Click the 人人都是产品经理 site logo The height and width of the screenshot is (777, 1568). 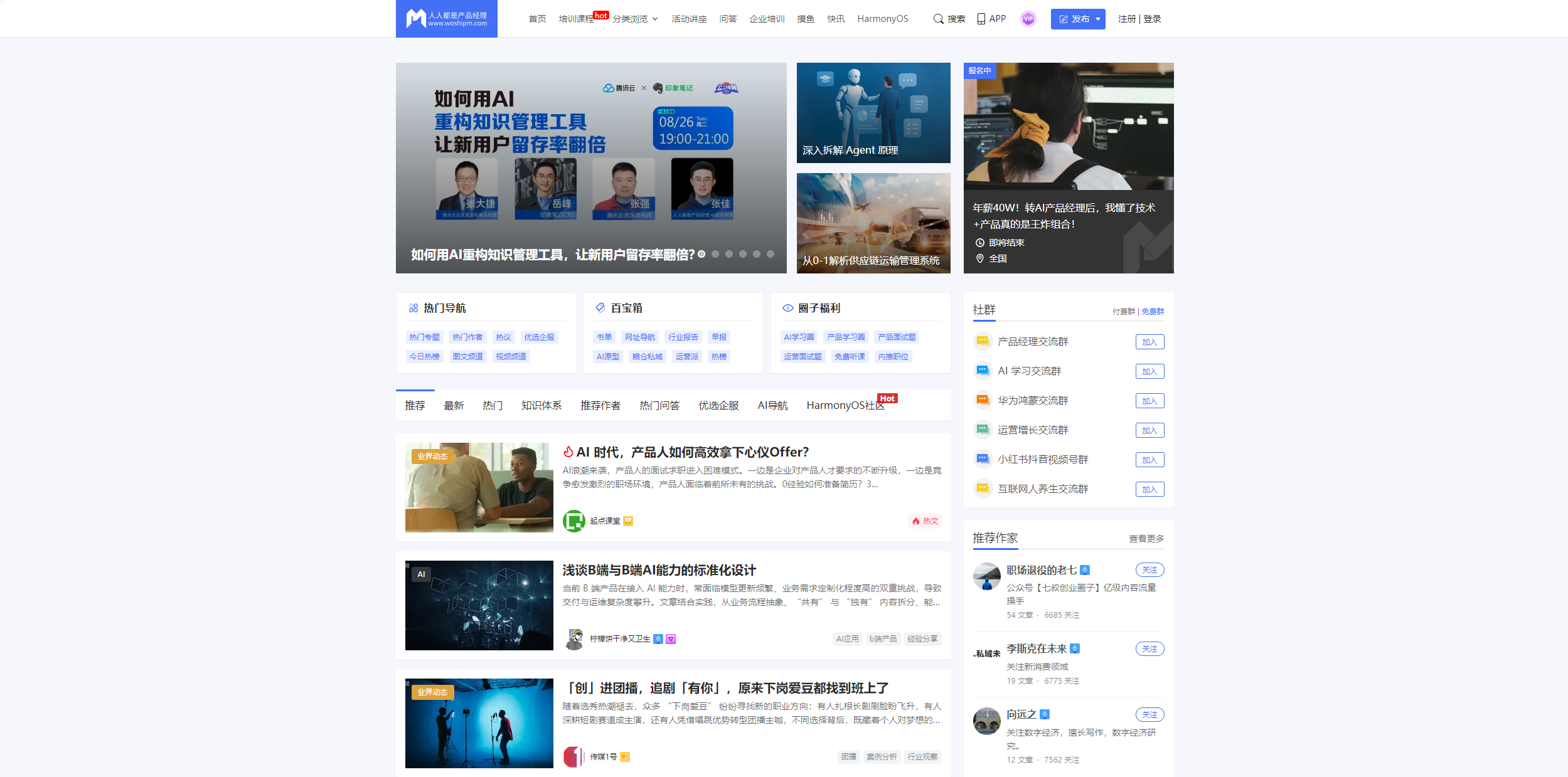(x=446, y=18)
